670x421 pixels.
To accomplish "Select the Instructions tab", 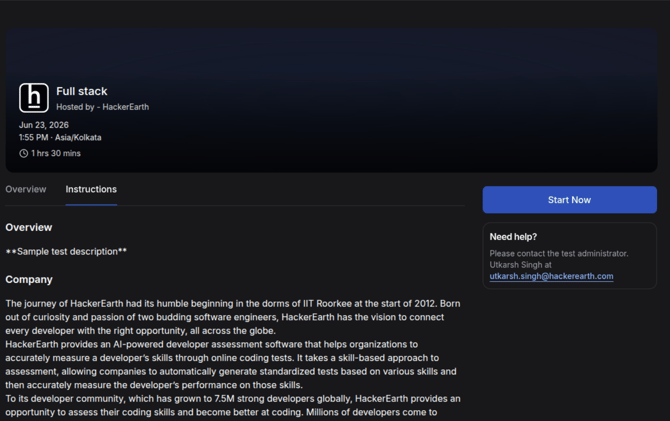I will coord(91,189).
